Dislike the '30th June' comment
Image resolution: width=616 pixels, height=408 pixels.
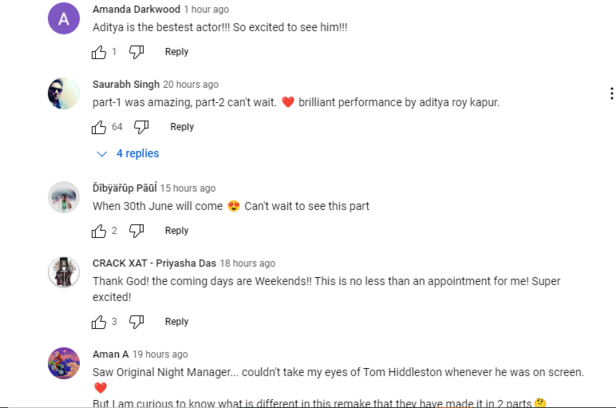(137, 231)
